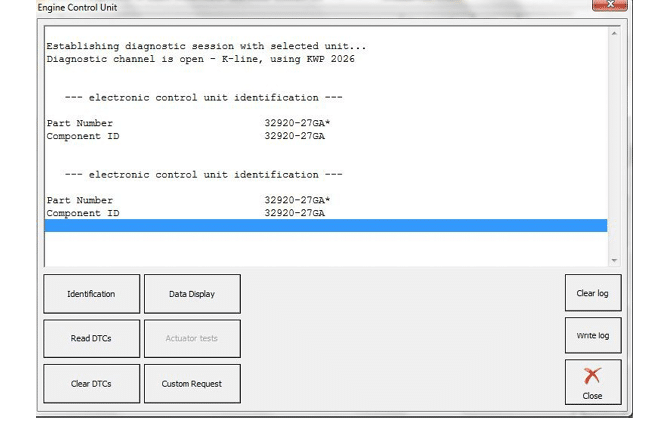Clear DTCs stored in the unit

point(91,383)
